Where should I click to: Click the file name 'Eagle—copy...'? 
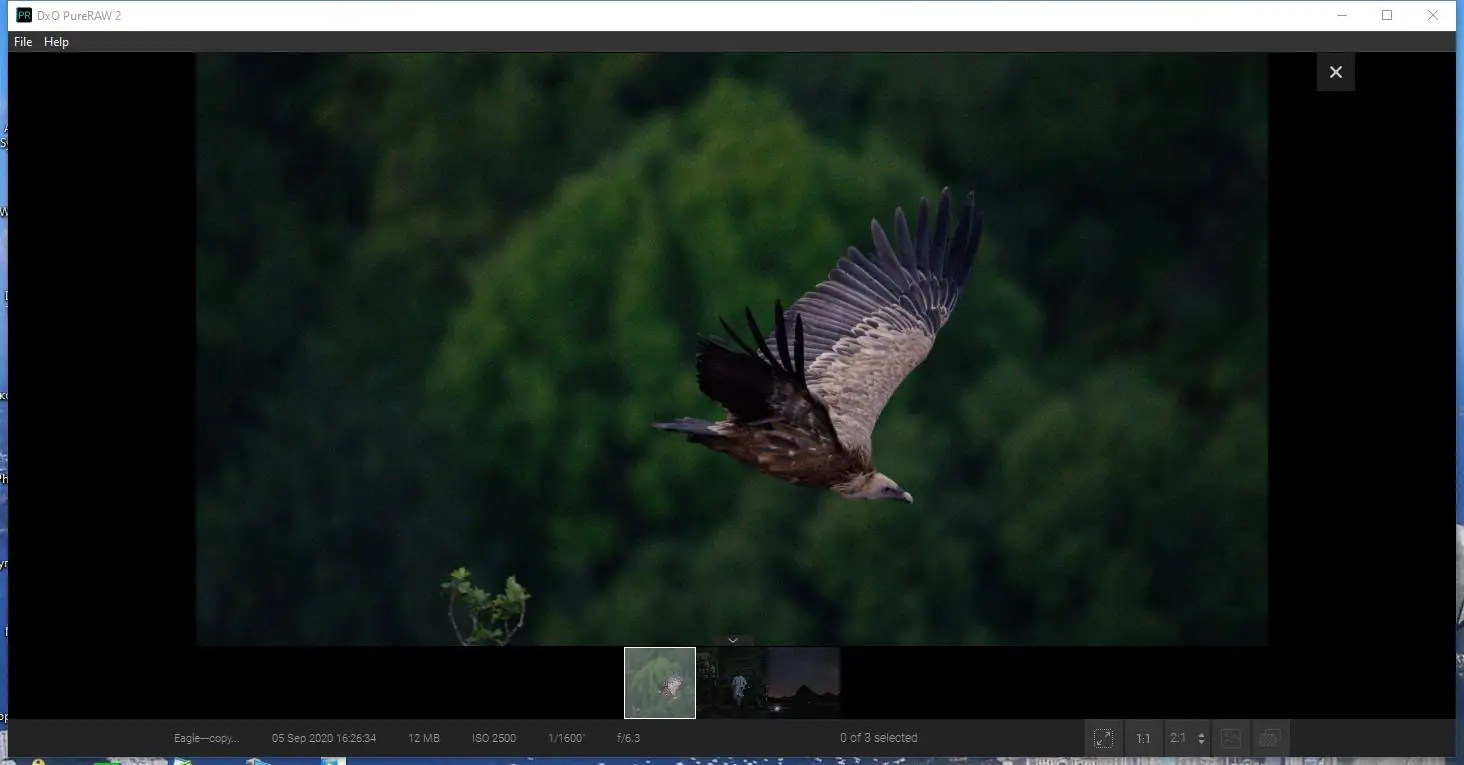point(207,738)
